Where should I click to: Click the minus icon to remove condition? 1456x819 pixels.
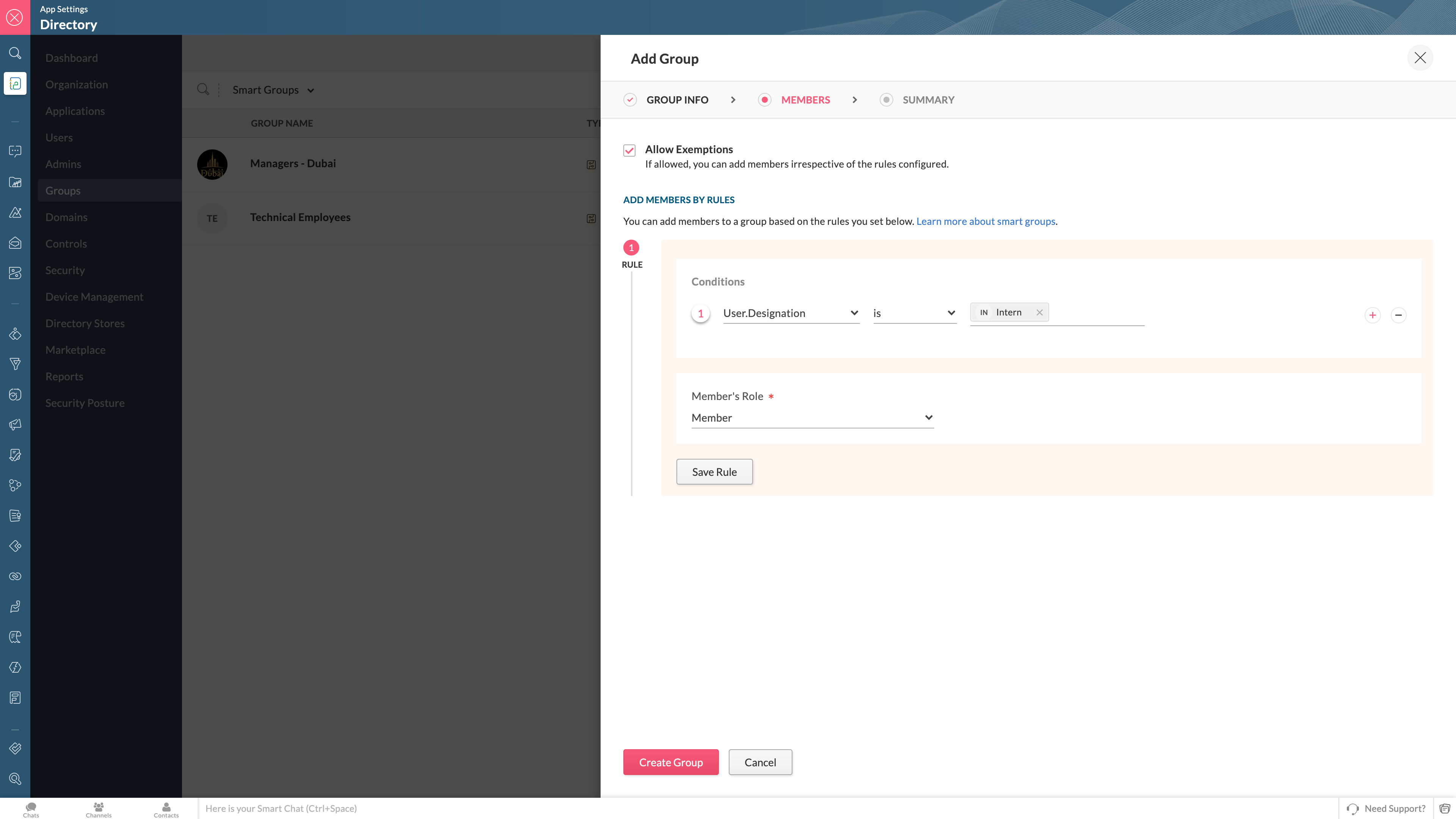click(x=1398, y=315)
